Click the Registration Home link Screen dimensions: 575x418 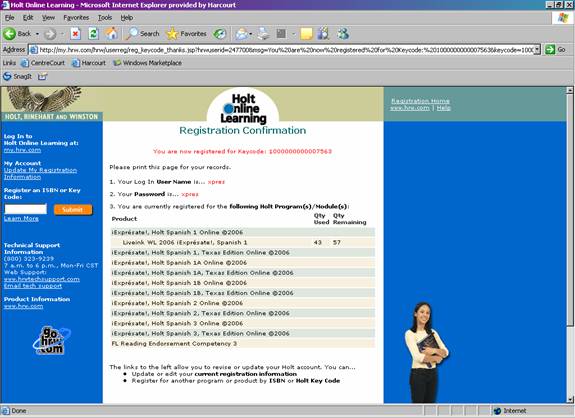(420, 101)
